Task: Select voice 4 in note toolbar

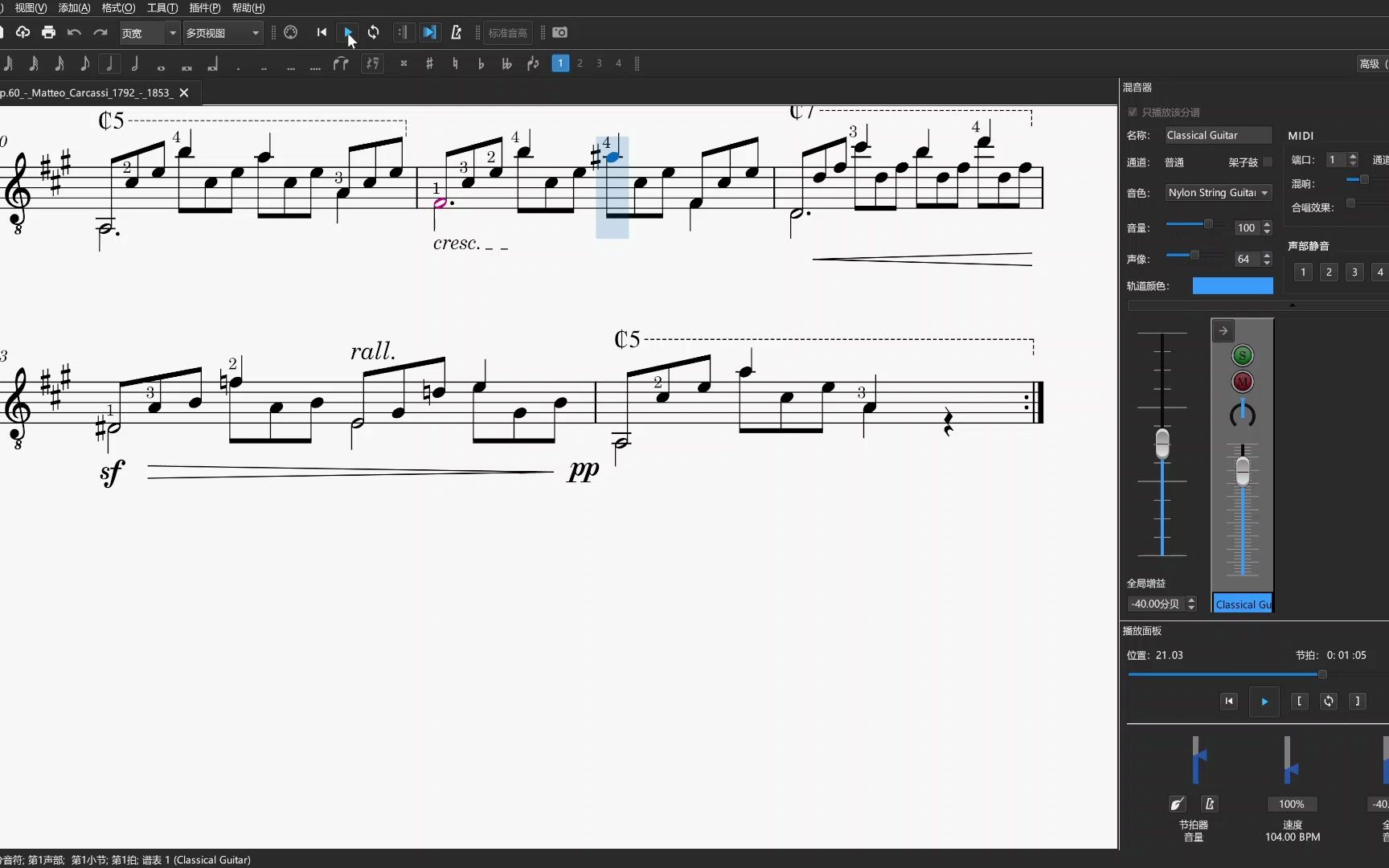Action: click(618, 63)
